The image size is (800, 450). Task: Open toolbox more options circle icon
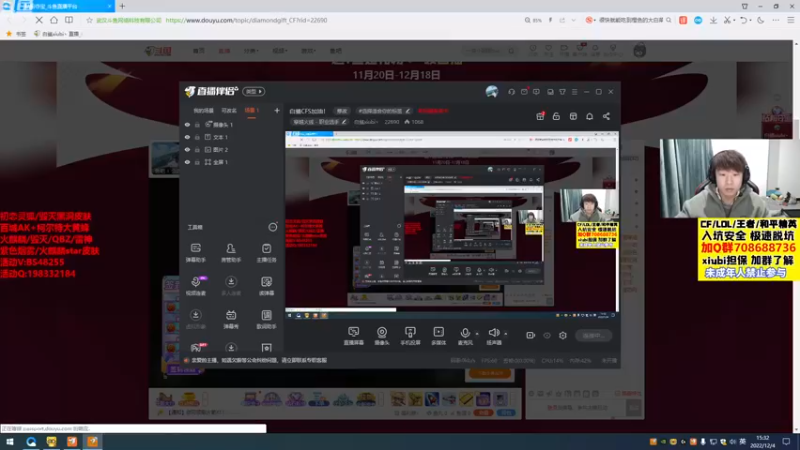(273, 227)
